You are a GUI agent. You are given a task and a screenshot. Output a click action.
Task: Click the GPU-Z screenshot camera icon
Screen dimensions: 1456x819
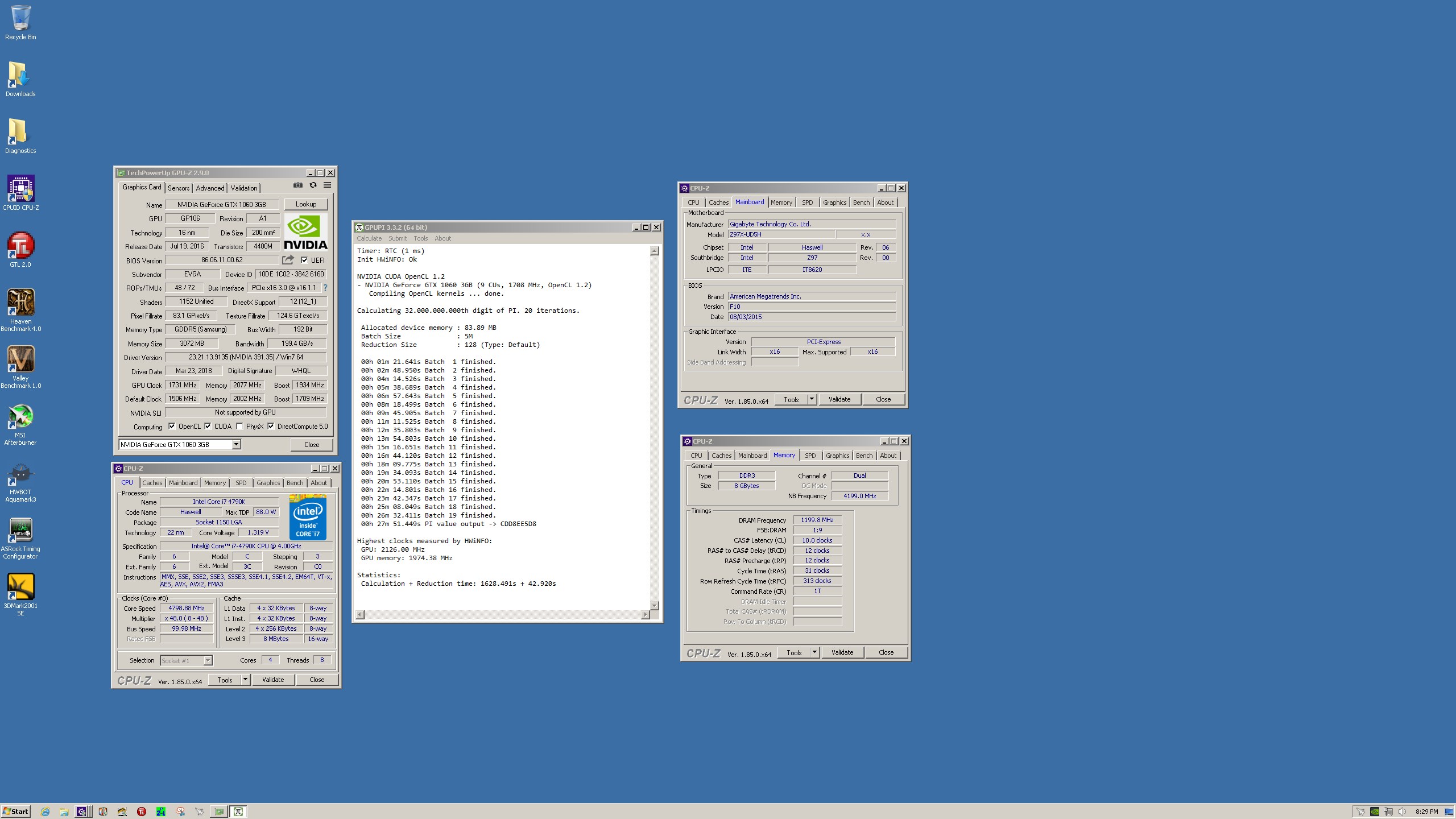tap(297, 185)
